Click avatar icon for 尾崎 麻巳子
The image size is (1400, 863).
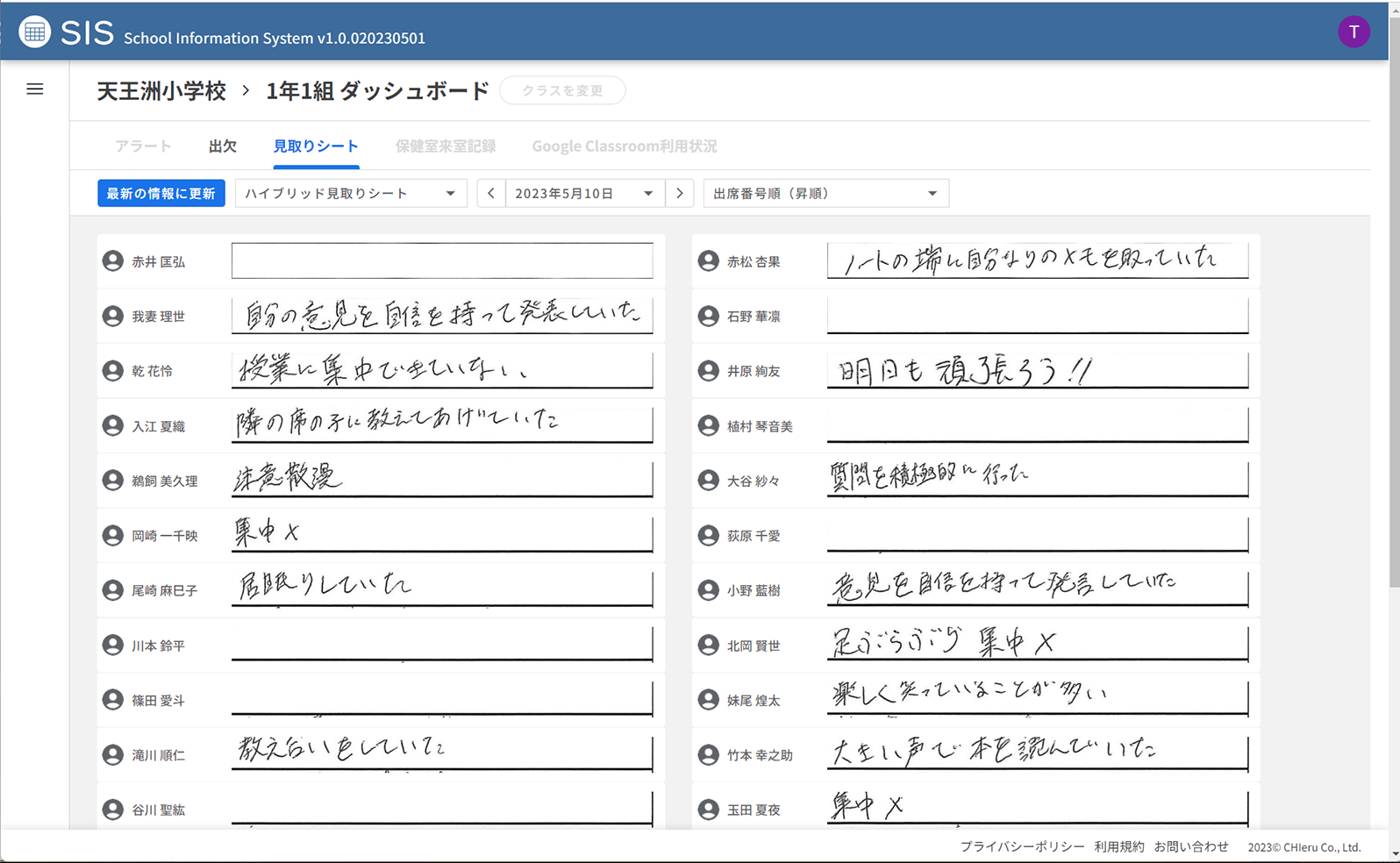coord(113,590)
